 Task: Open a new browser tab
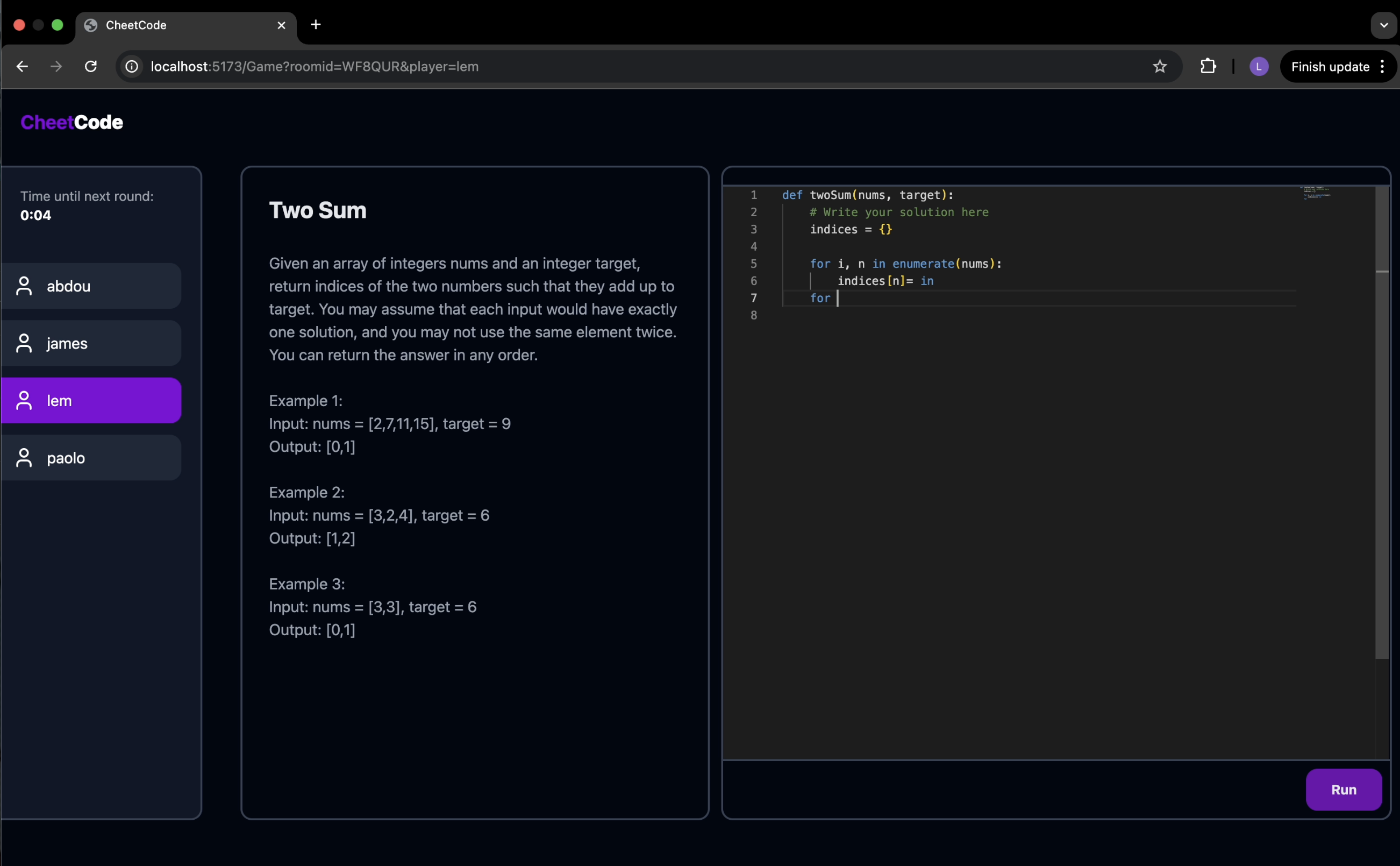coord(316,25)
